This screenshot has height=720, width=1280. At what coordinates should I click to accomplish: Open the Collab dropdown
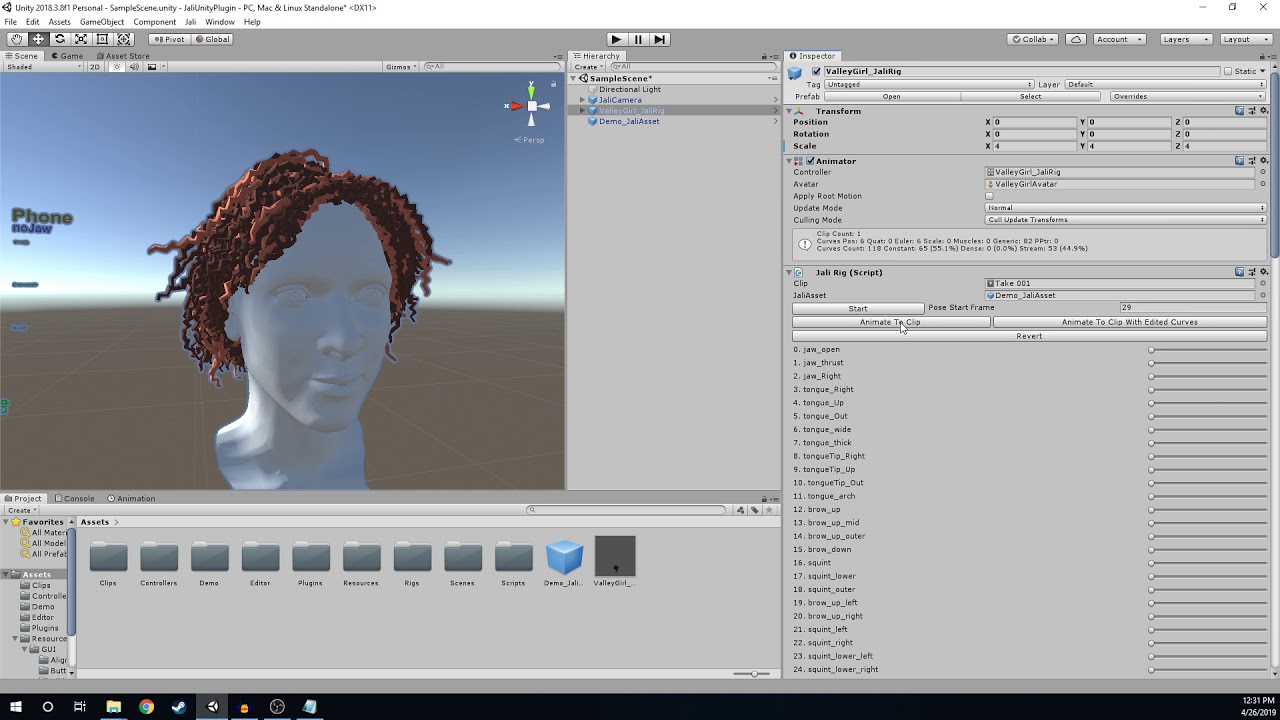point(1034,39)
